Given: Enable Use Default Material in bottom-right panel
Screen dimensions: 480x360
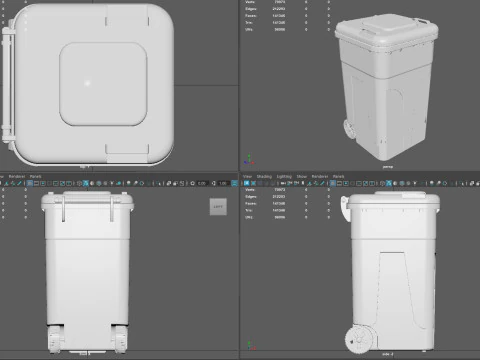Looking at the screenshot, I should pyautogui.click(x=395, y=183).
